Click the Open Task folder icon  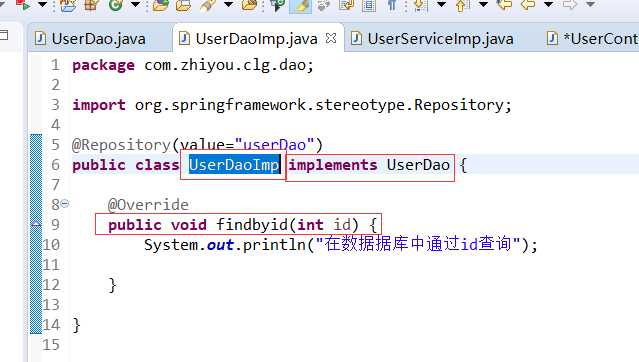183,5
